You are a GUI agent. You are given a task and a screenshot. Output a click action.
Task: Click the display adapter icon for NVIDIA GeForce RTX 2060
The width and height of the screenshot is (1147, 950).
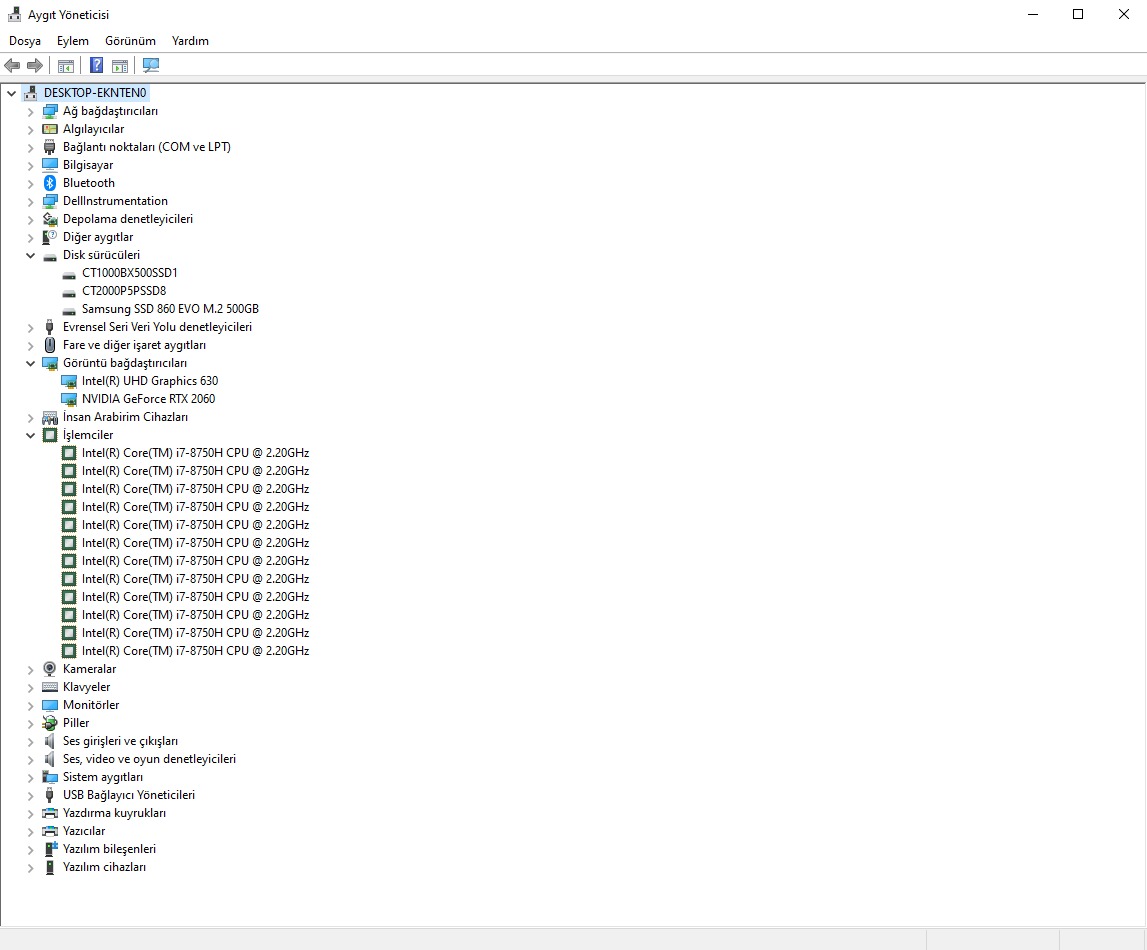(x=69, y=399)
